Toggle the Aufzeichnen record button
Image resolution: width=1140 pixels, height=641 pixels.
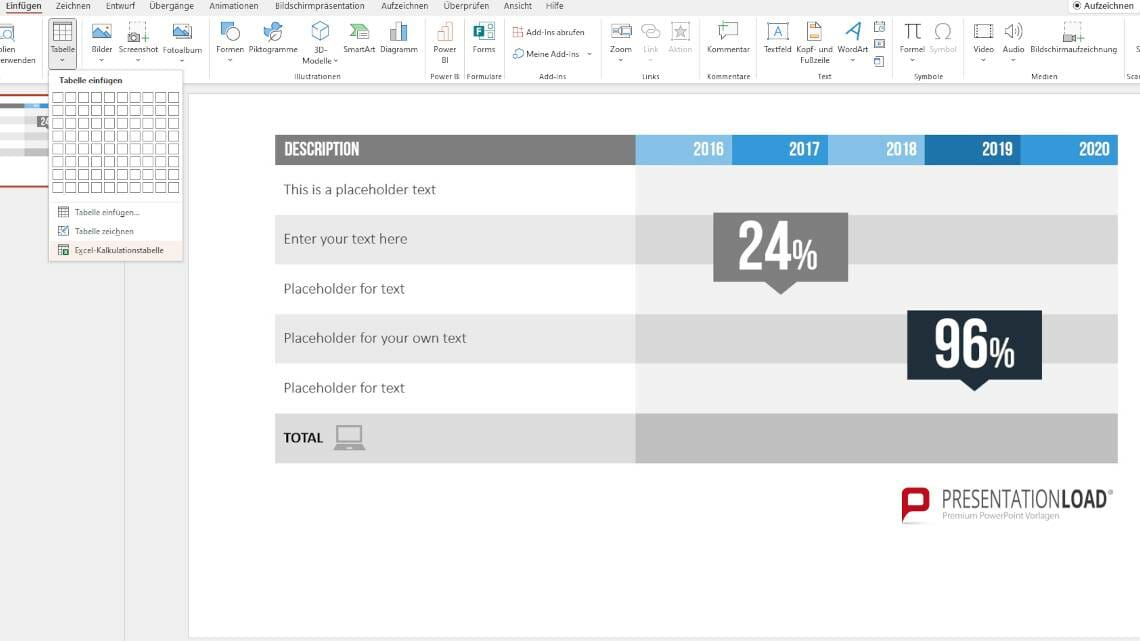click(1102, 6)
